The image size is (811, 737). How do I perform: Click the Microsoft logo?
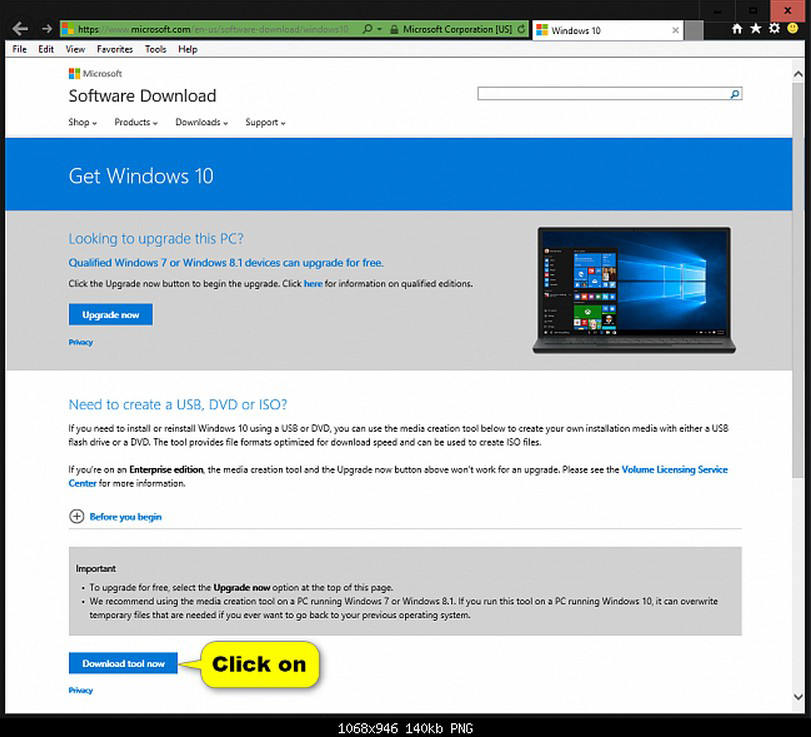point(95,73)
